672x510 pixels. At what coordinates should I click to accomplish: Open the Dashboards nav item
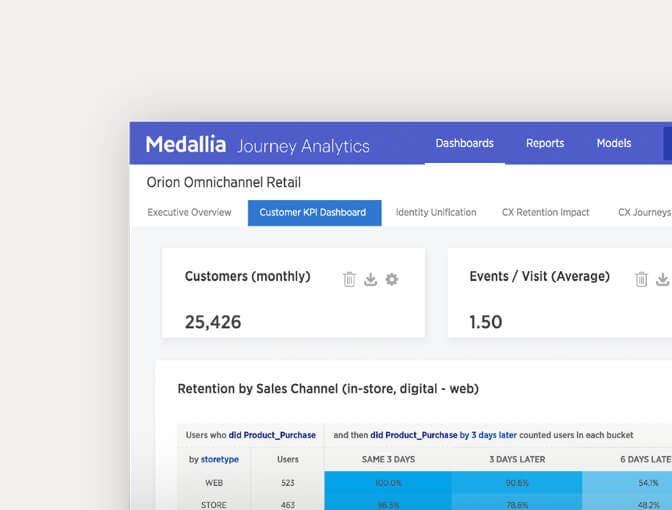pyautogui.click(x=465, y=143)
